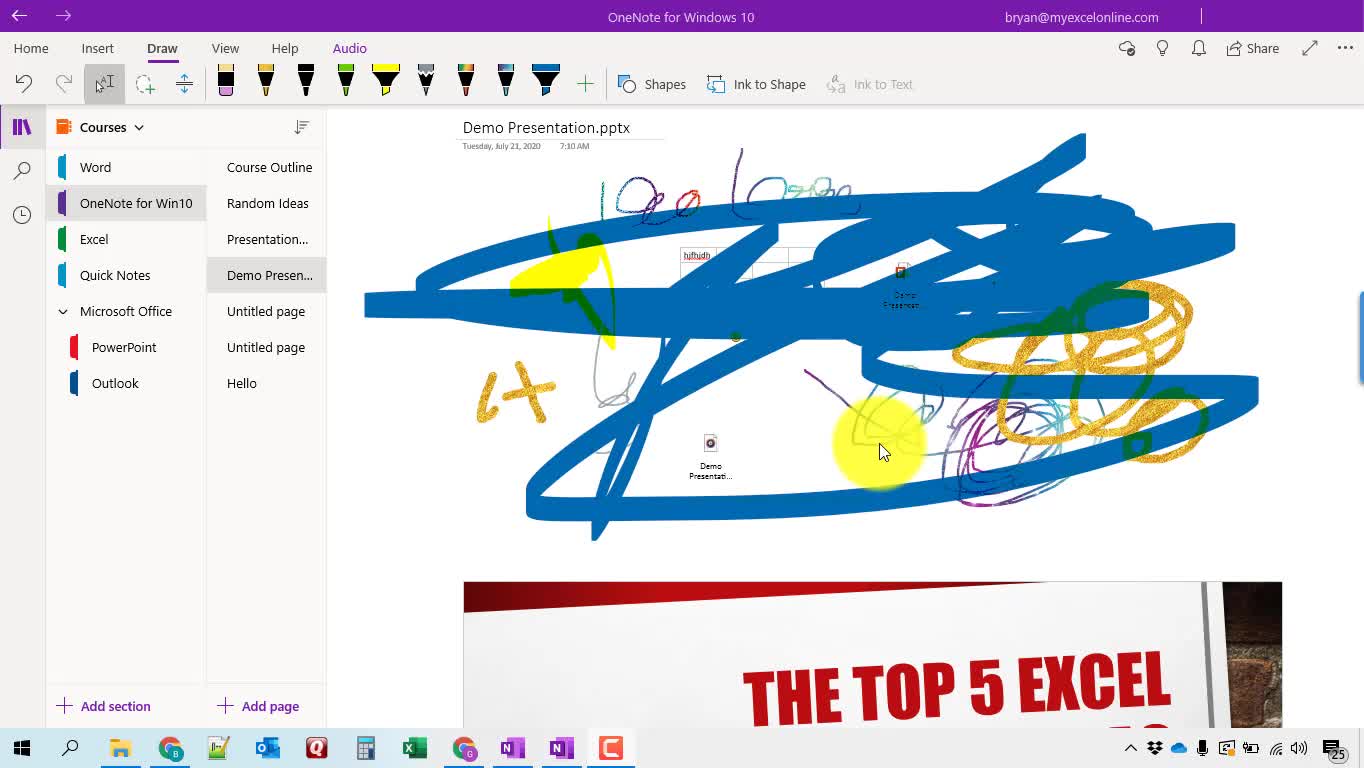1364x768 pixels.
Task: Toggle the select objects or type text tool
Action: coord(105,85)
